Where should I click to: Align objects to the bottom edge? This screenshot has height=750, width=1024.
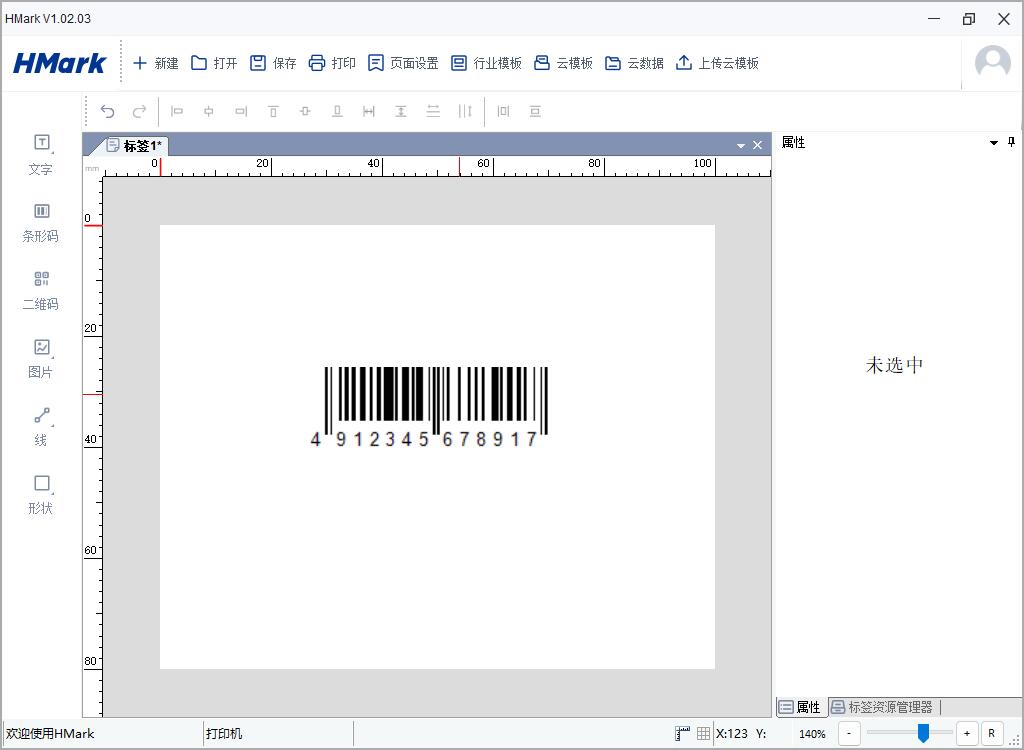coord(337,111)
